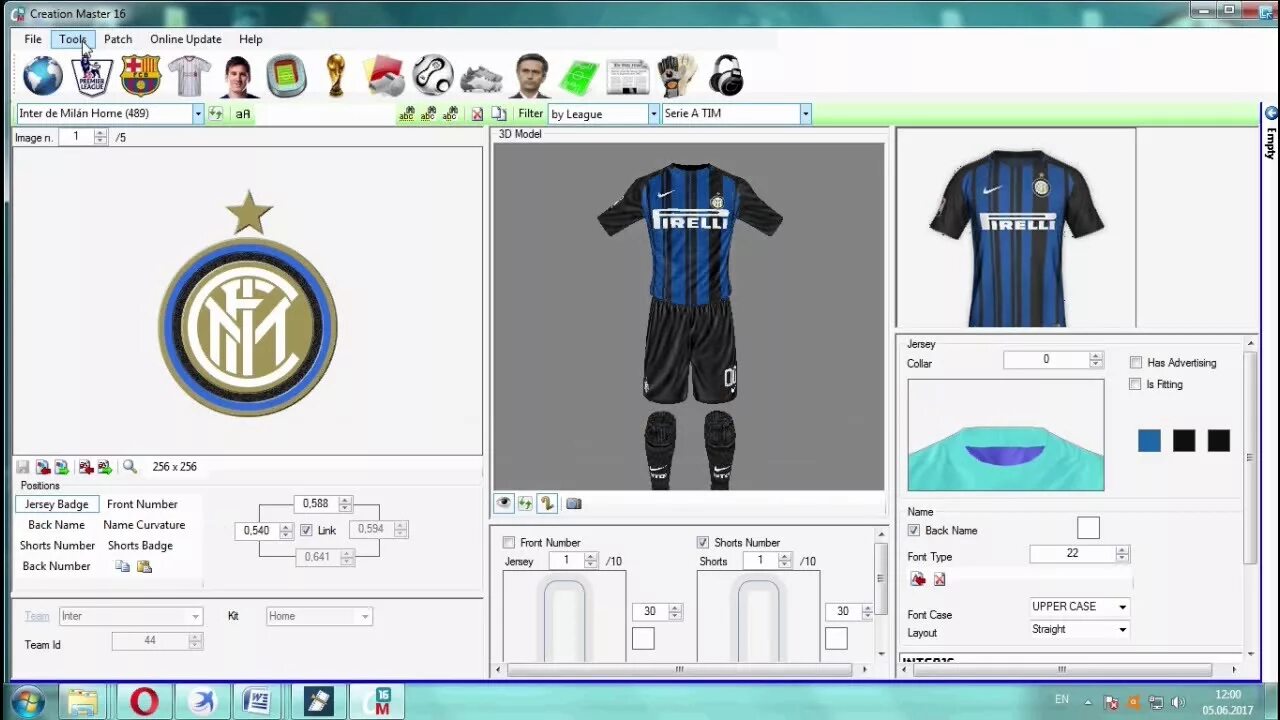The height and width of the screenshot is (720, 1280).
Task: Click the red X delete kit icon
Action: pyautogui.click(x=477, y=114)
